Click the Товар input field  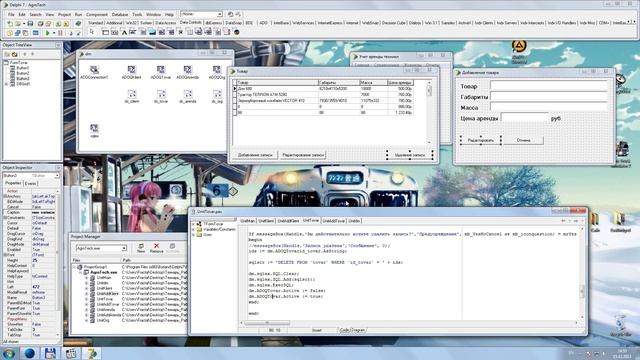549,86
